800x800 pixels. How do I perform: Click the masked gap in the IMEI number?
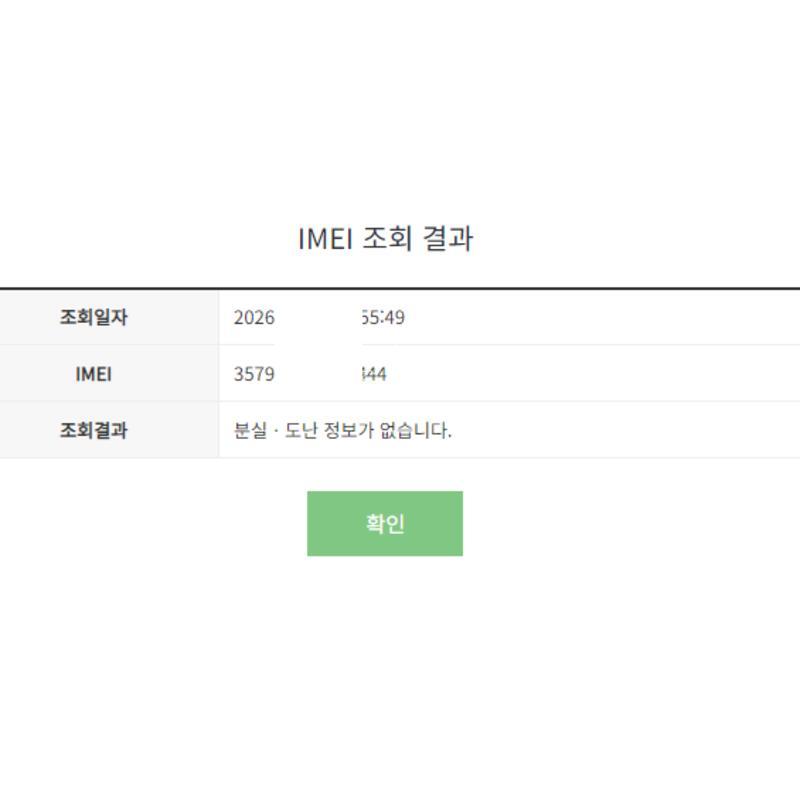click(316, 375)
